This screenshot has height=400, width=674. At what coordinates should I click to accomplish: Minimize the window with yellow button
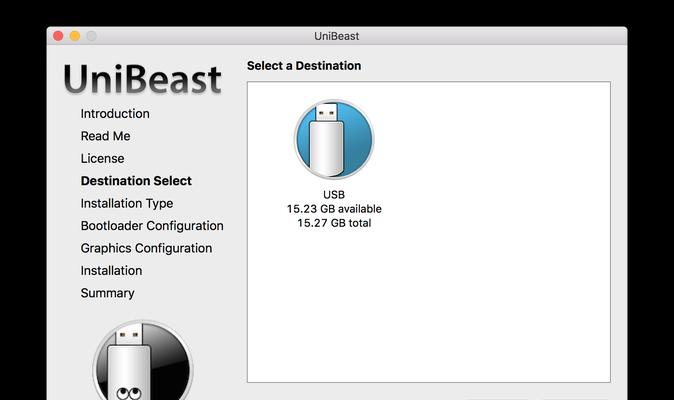[x=75, y=36]
